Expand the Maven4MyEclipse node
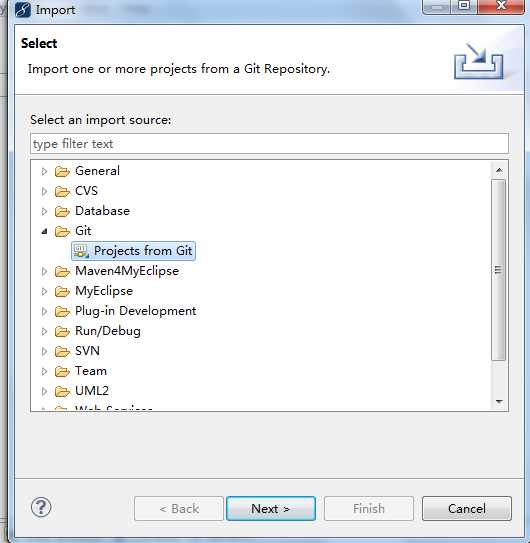Screen dimensions: 530x543 click(44, 271)
